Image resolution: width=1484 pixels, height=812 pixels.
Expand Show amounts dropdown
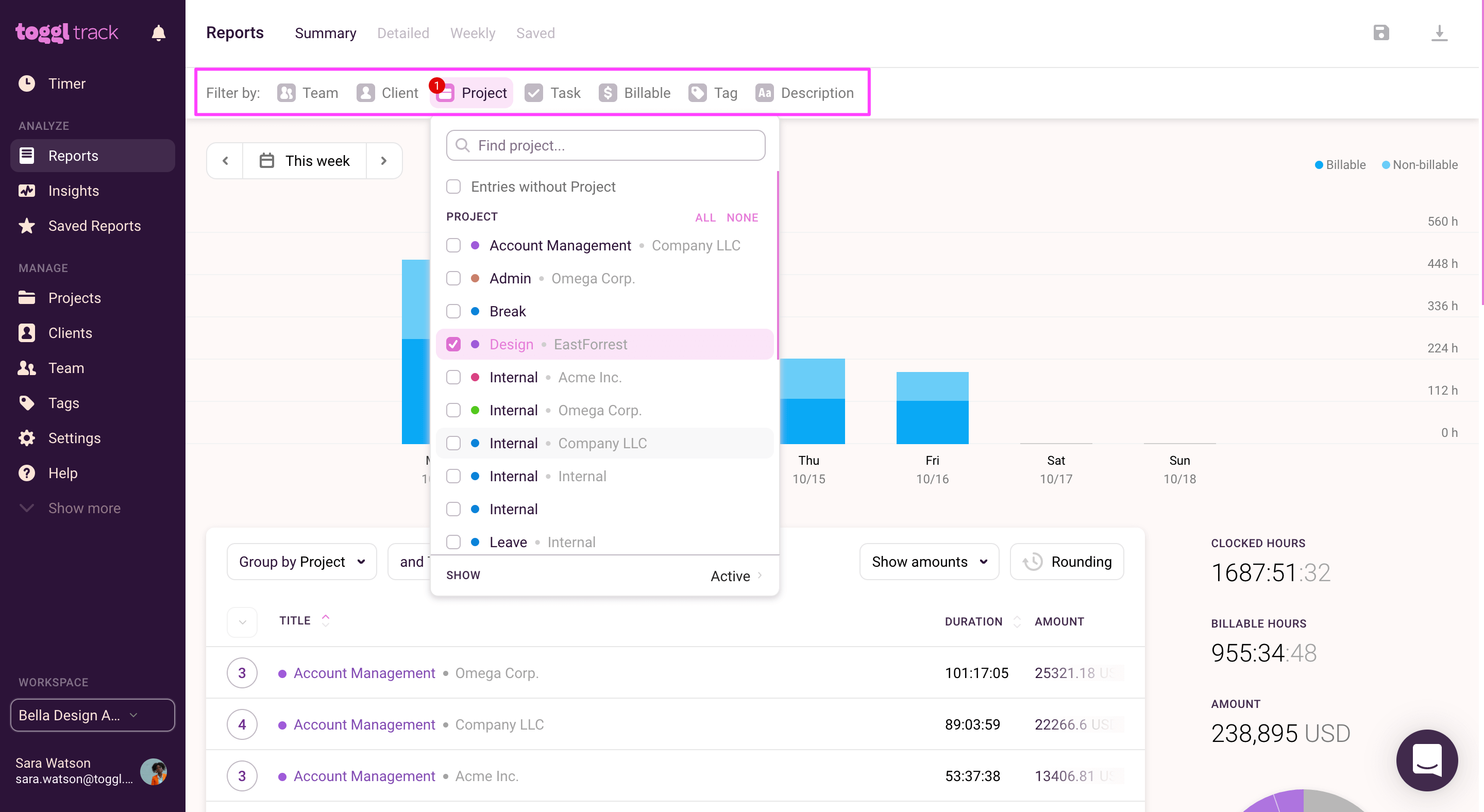coord(929,562)
